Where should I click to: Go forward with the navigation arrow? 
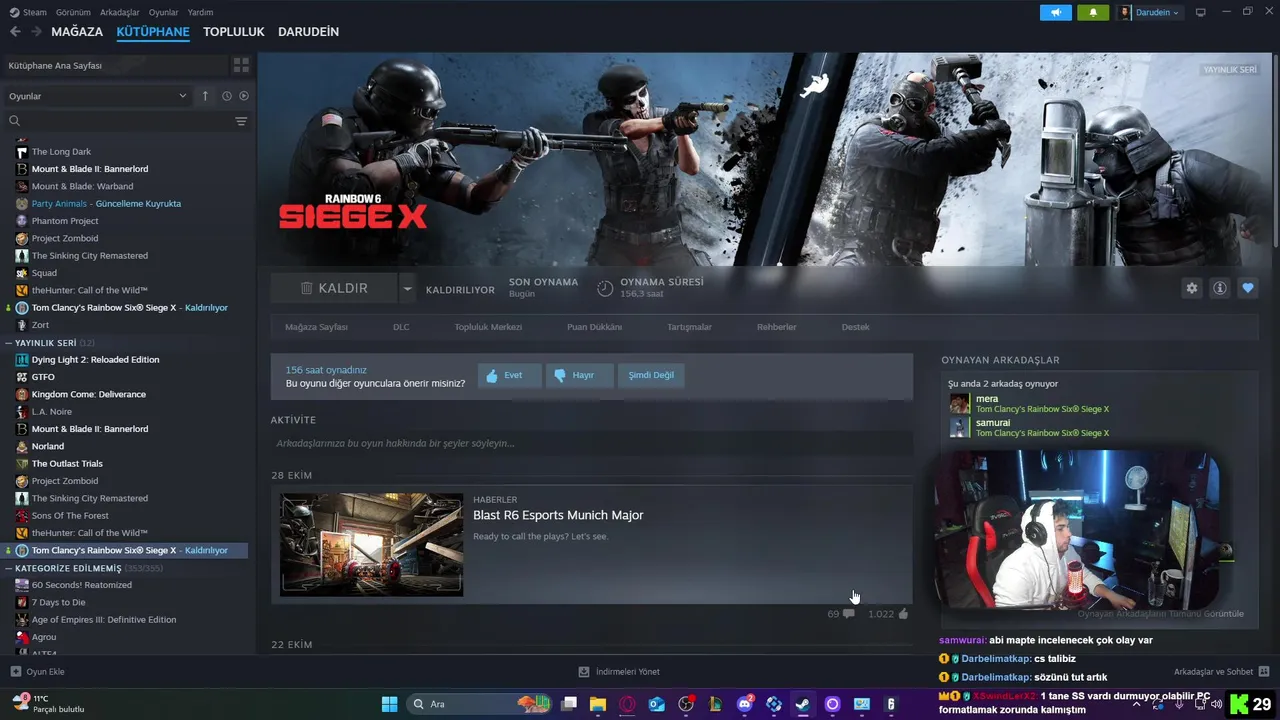pos(37,32)
